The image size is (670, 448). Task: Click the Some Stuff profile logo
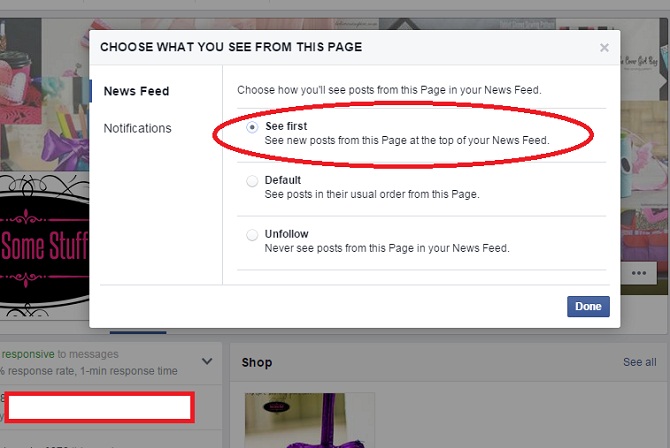point(44,246)
